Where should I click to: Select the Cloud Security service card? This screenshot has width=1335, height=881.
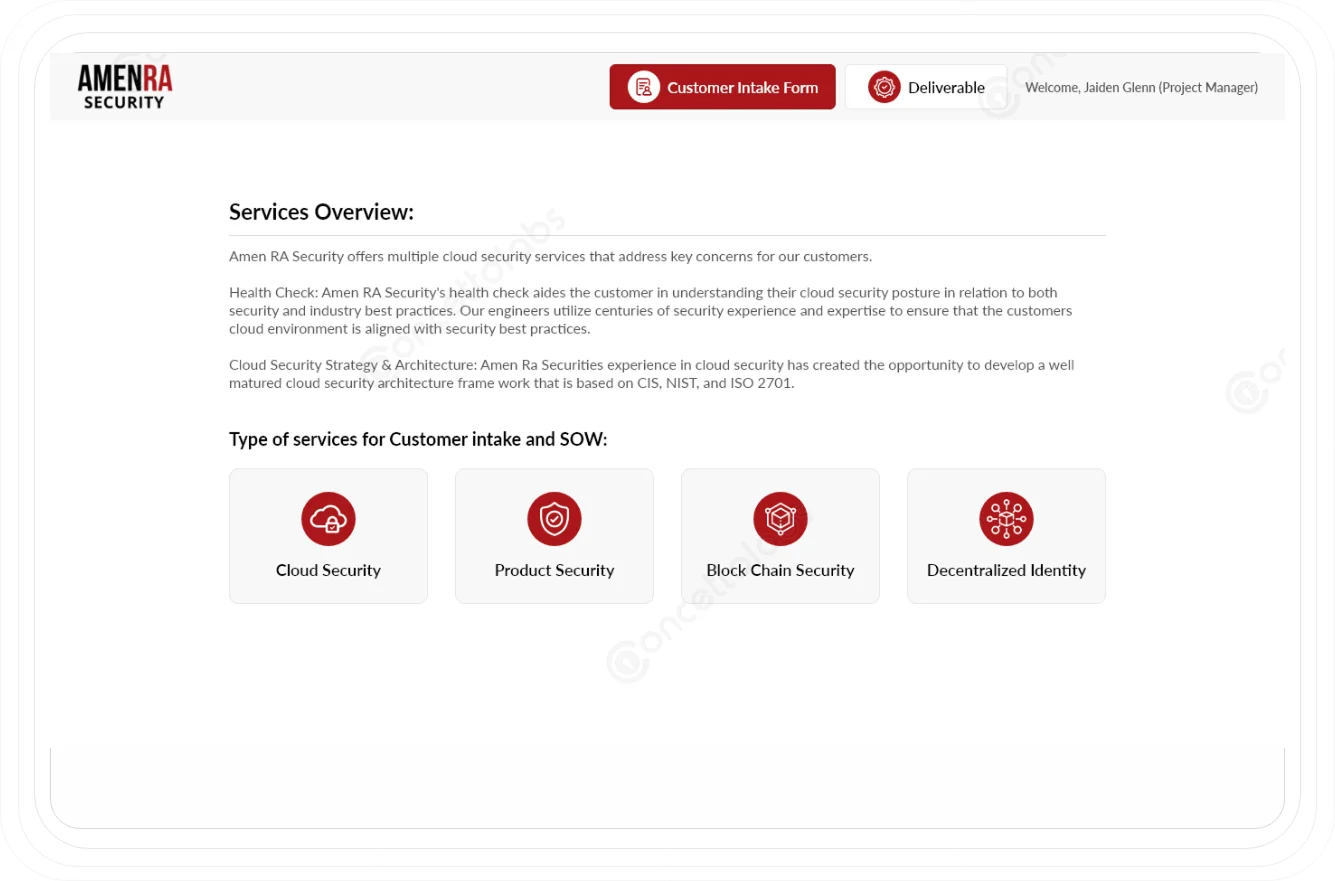point(328,535)
